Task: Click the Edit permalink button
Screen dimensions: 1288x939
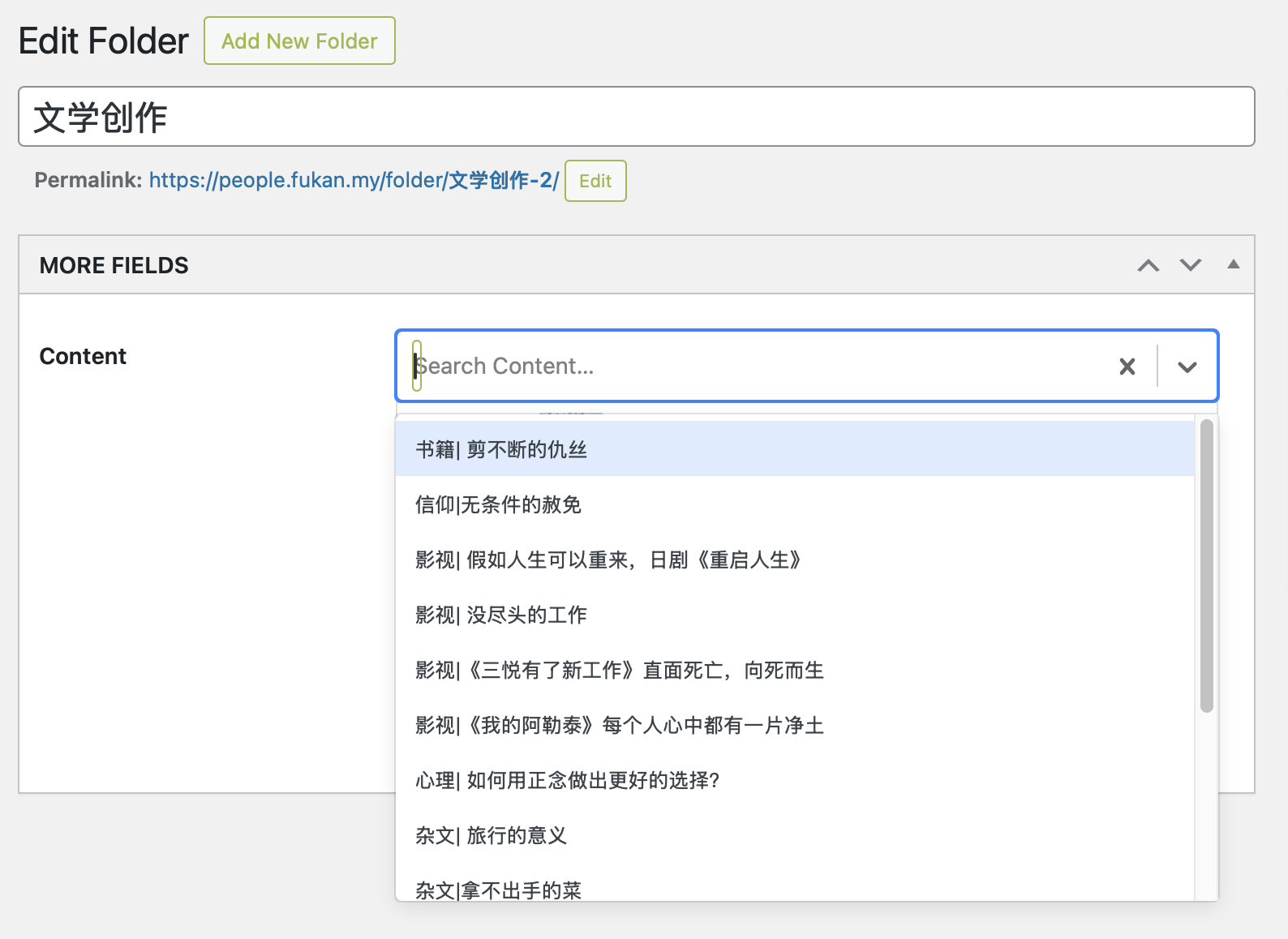Action: coord(595,181)
